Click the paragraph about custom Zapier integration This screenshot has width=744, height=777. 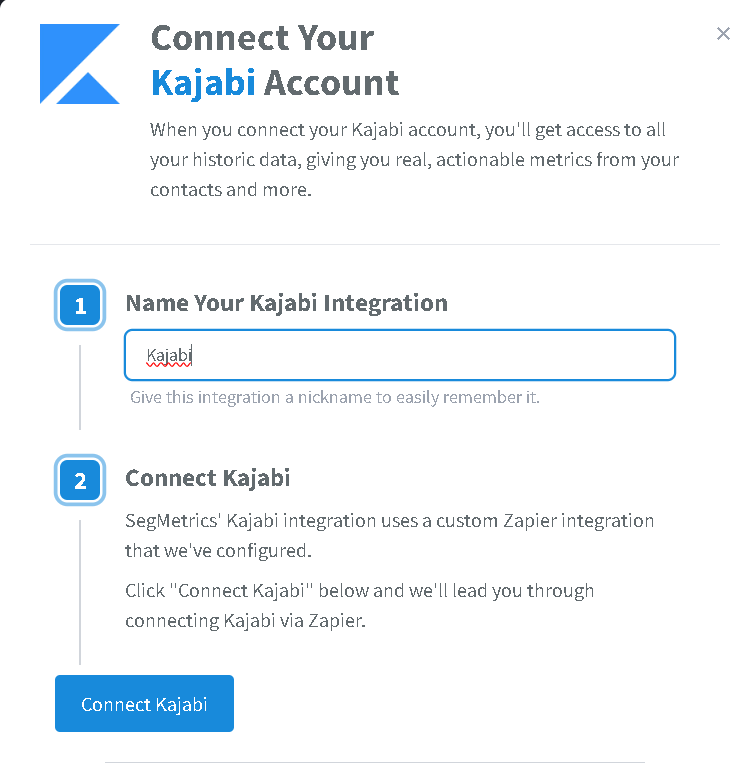click(390, 536)
